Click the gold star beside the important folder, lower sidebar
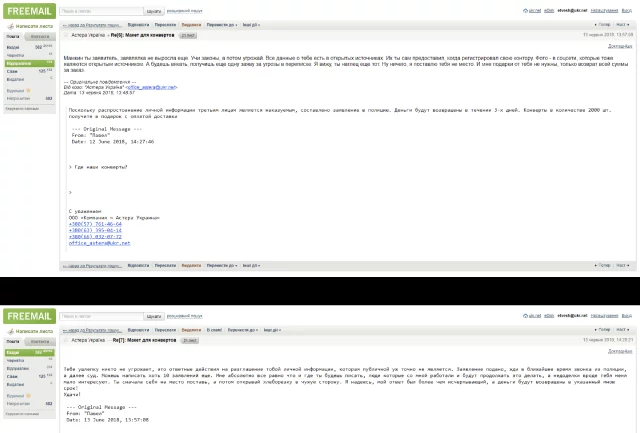 [28, 395]
